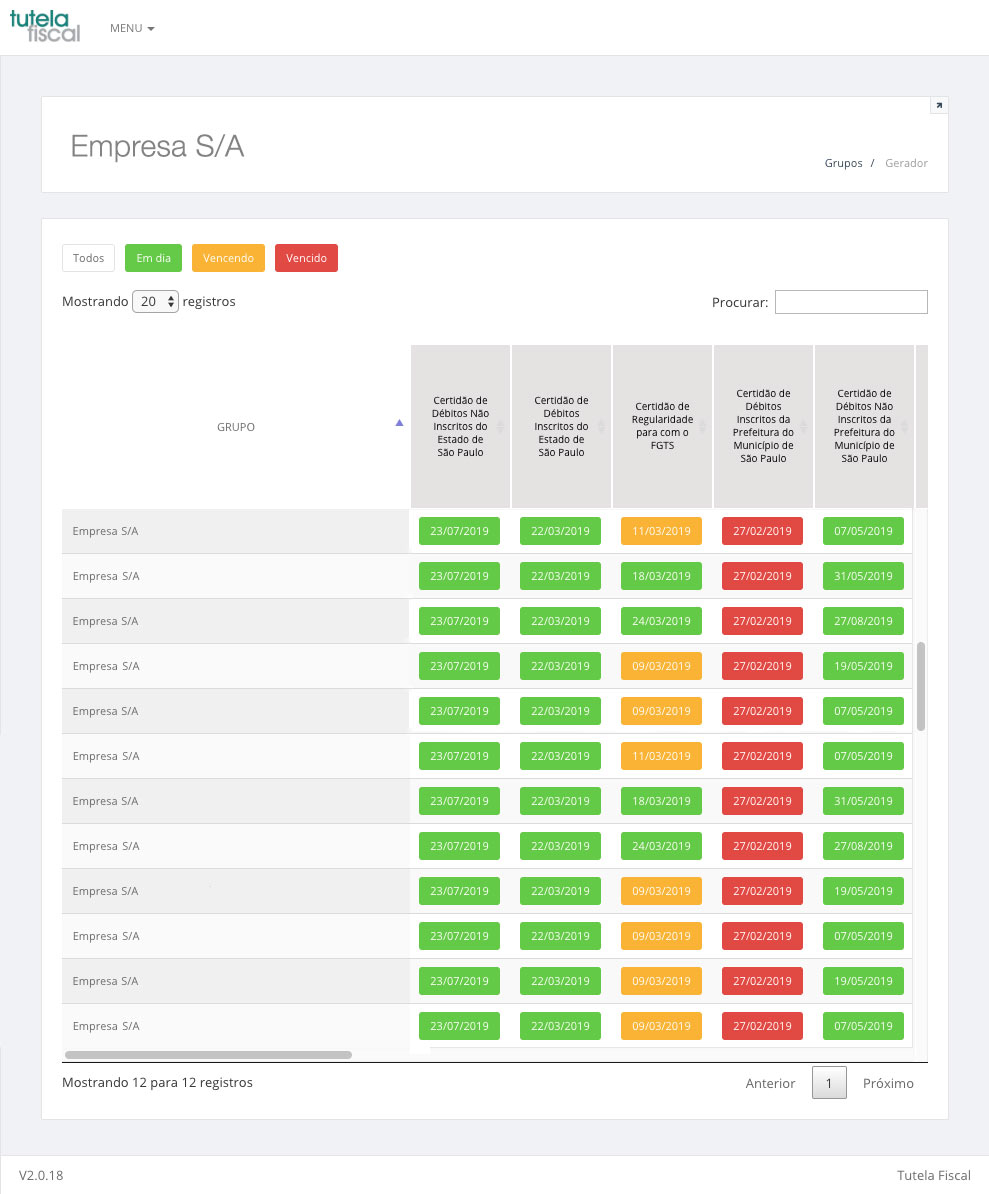Click the horizontal table scrollbar
The image size is (989, 1194).
coord(208,1054)
